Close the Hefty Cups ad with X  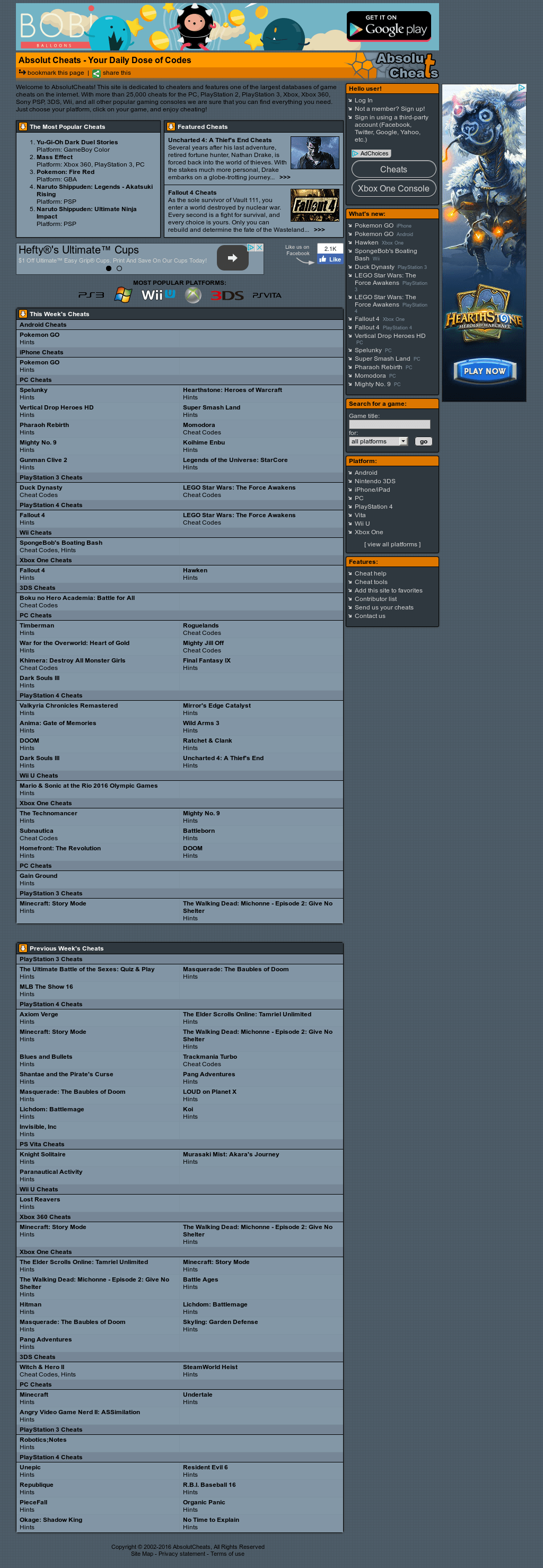[259, 248]
